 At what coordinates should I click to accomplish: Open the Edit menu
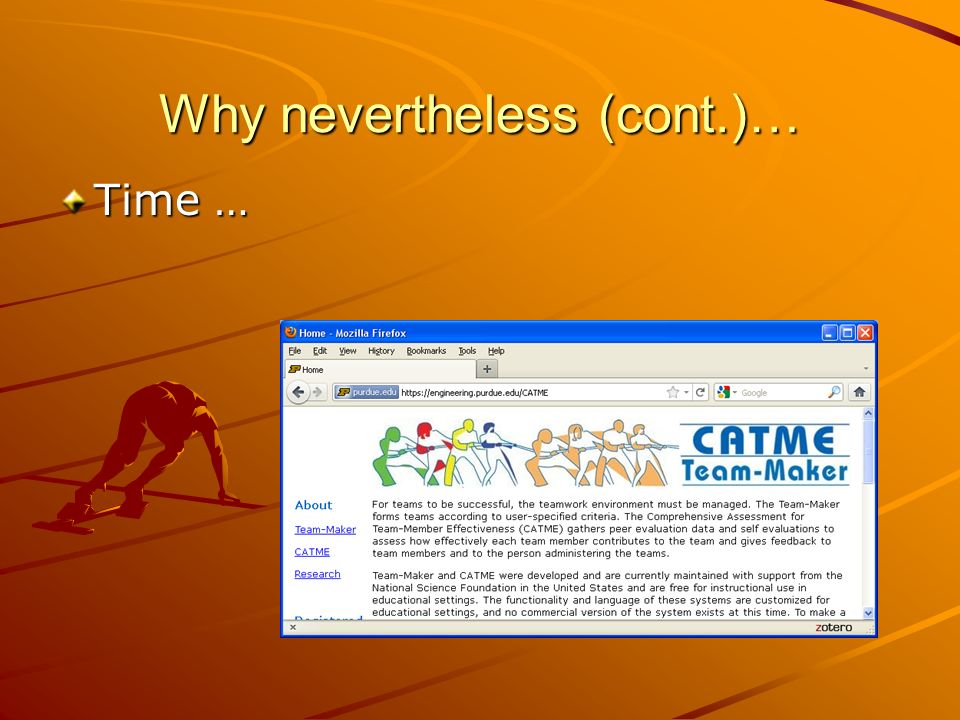point(320,351)
